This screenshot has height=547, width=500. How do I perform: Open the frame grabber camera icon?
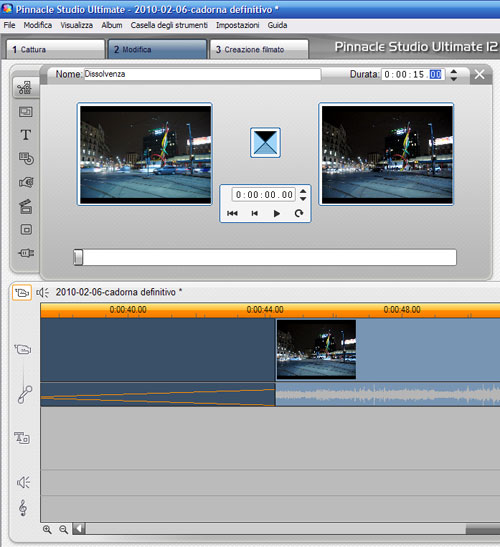(26, 182)
